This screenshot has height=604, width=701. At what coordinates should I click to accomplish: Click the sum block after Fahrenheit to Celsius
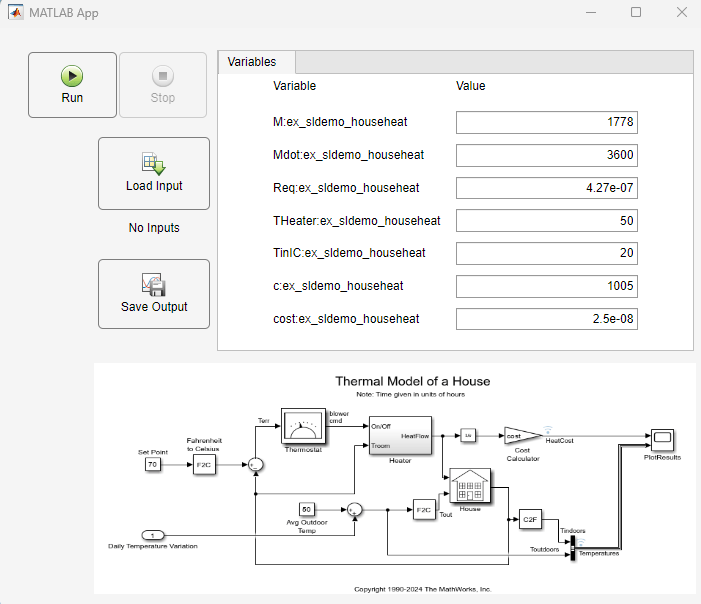[256, 465]
